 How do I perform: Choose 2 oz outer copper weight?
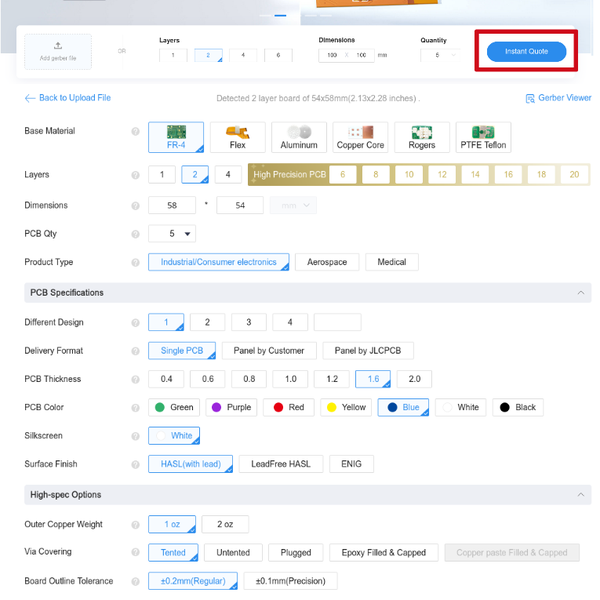[225, 525]
